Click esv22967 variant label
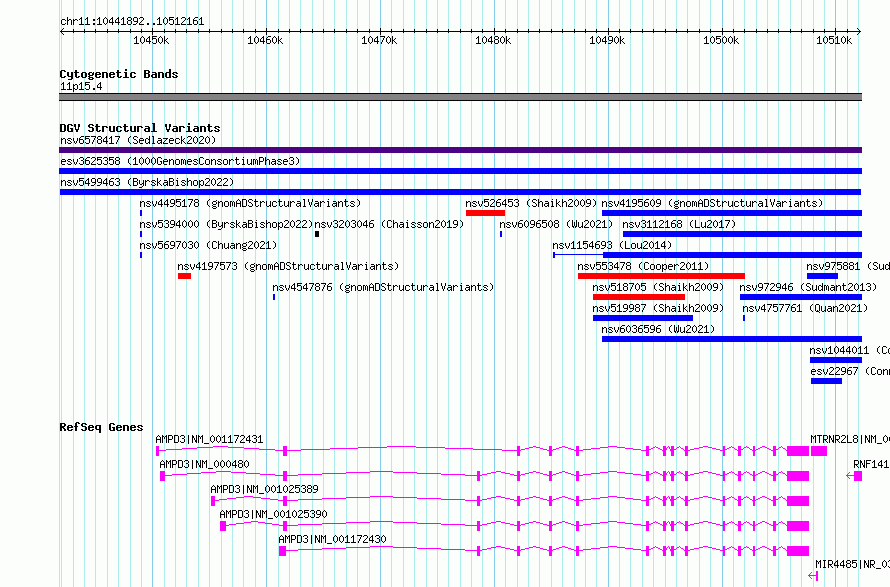This screenshot has height=587, width=890. (x=850, y=371)
